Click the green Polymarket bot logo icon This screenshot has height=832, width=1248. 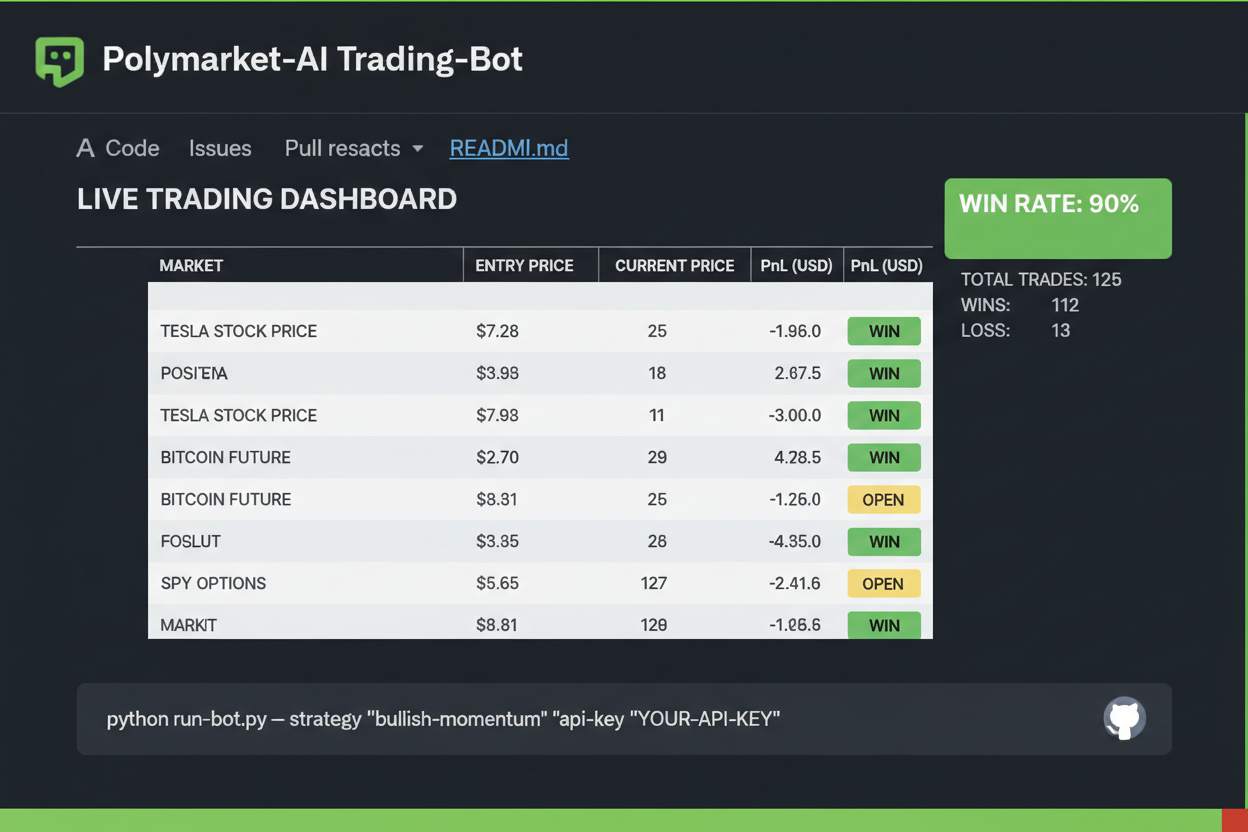(60, 61)
